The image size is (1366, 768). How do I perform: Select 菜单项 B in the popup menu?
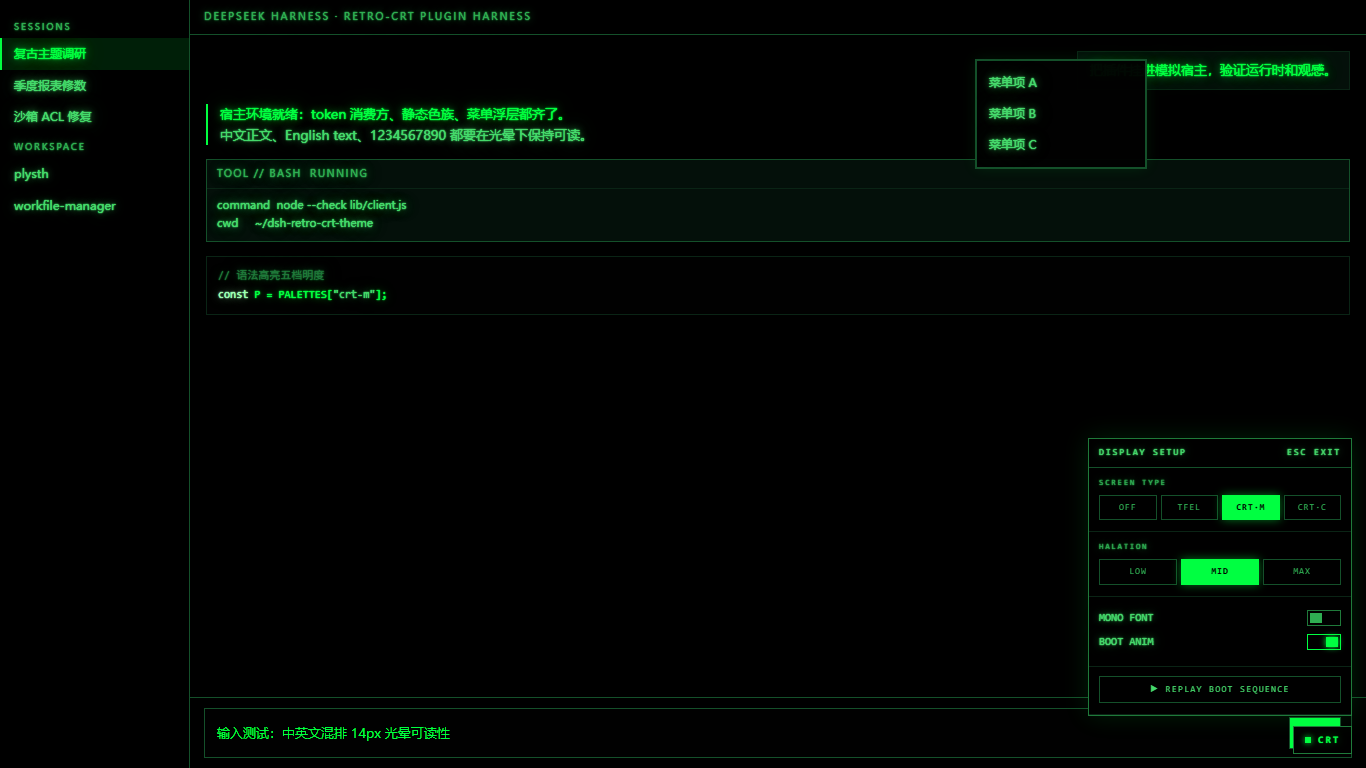click(1060, 114)
